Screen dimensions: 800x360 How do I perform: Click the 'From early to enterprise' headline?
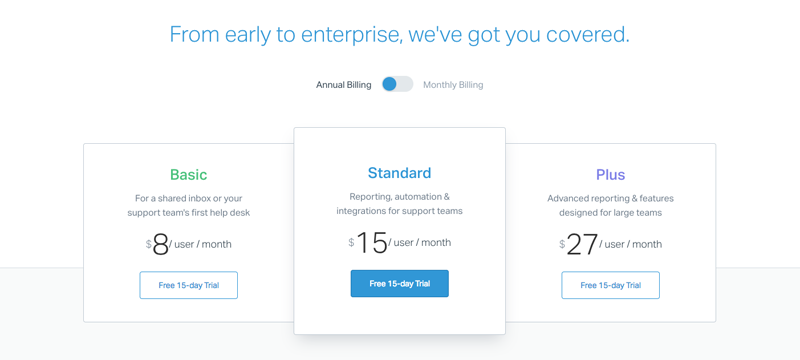click(x=399, y=34)
